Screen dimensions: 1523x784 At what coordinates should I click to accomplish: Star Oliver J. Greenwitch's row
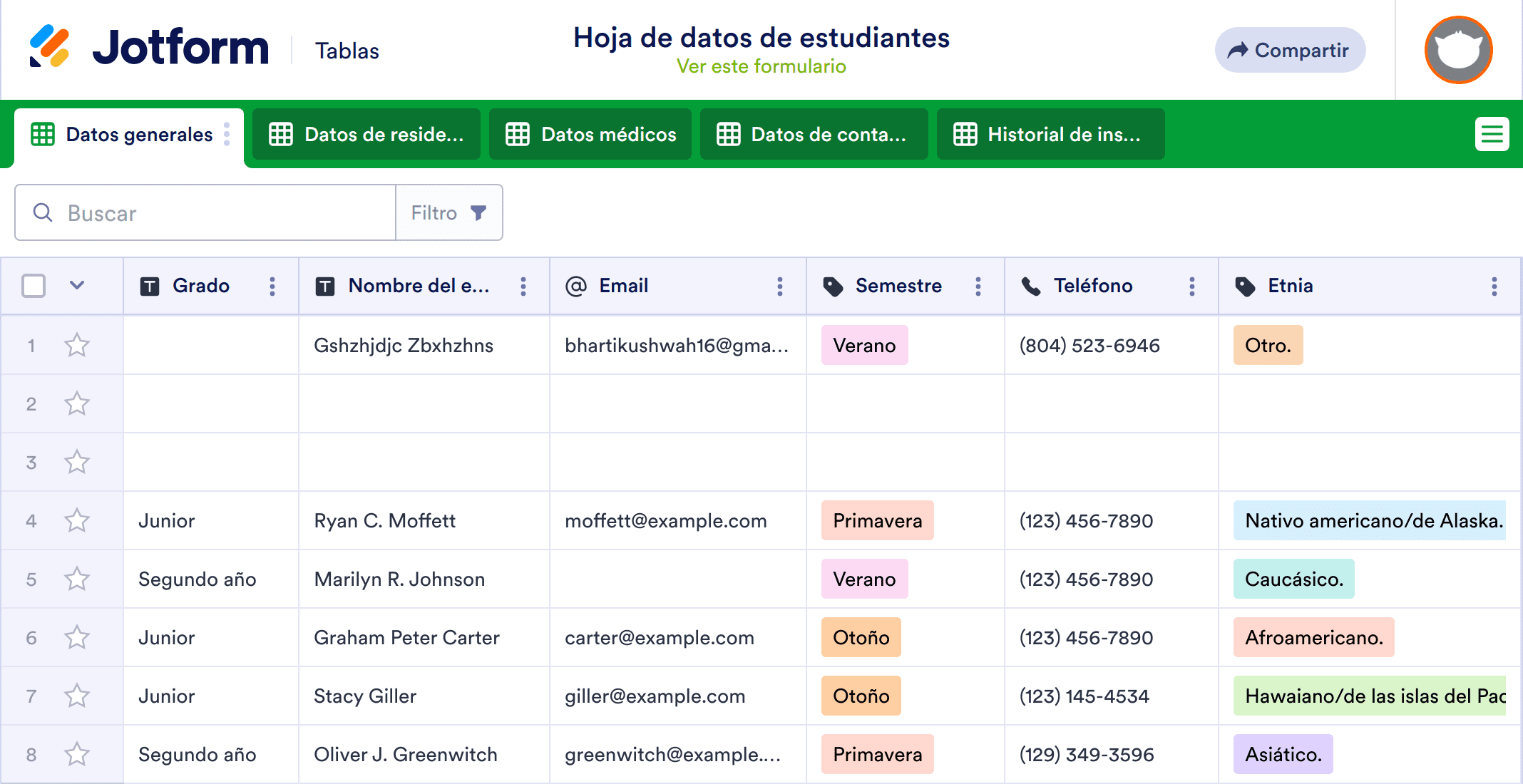click(x=77, y=755)
